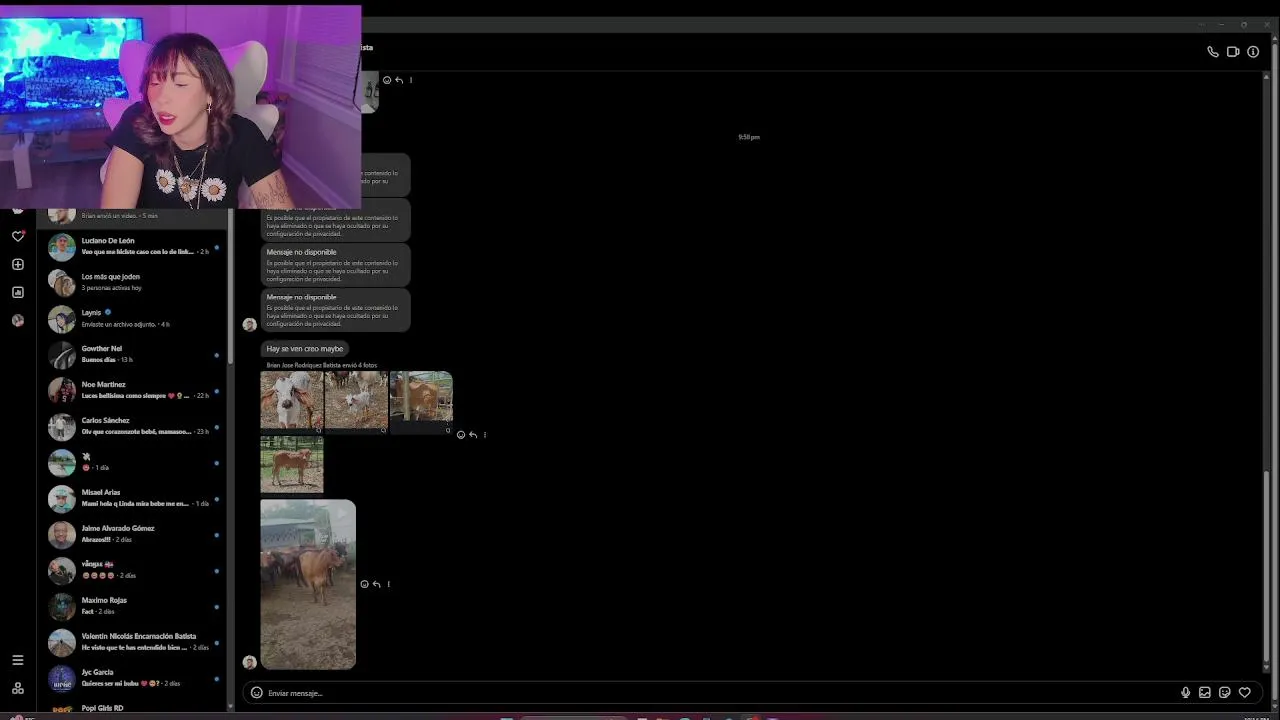
Task: Click the sender avatar beside the unavailable messages
Action: coord(250,325)
